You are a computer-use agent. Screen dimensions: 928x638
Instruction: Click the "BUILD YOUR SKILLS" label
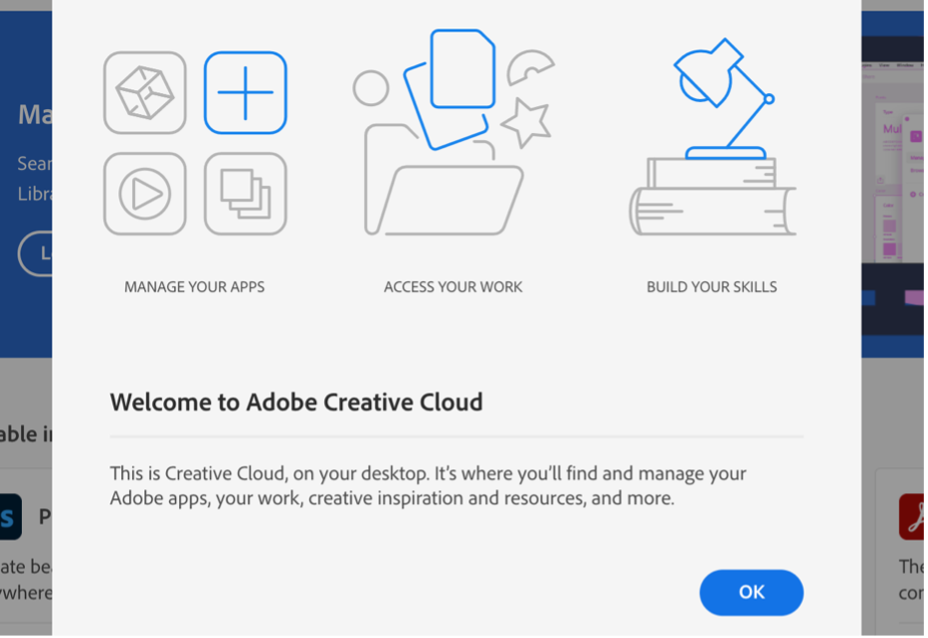[x=712, y=287]
